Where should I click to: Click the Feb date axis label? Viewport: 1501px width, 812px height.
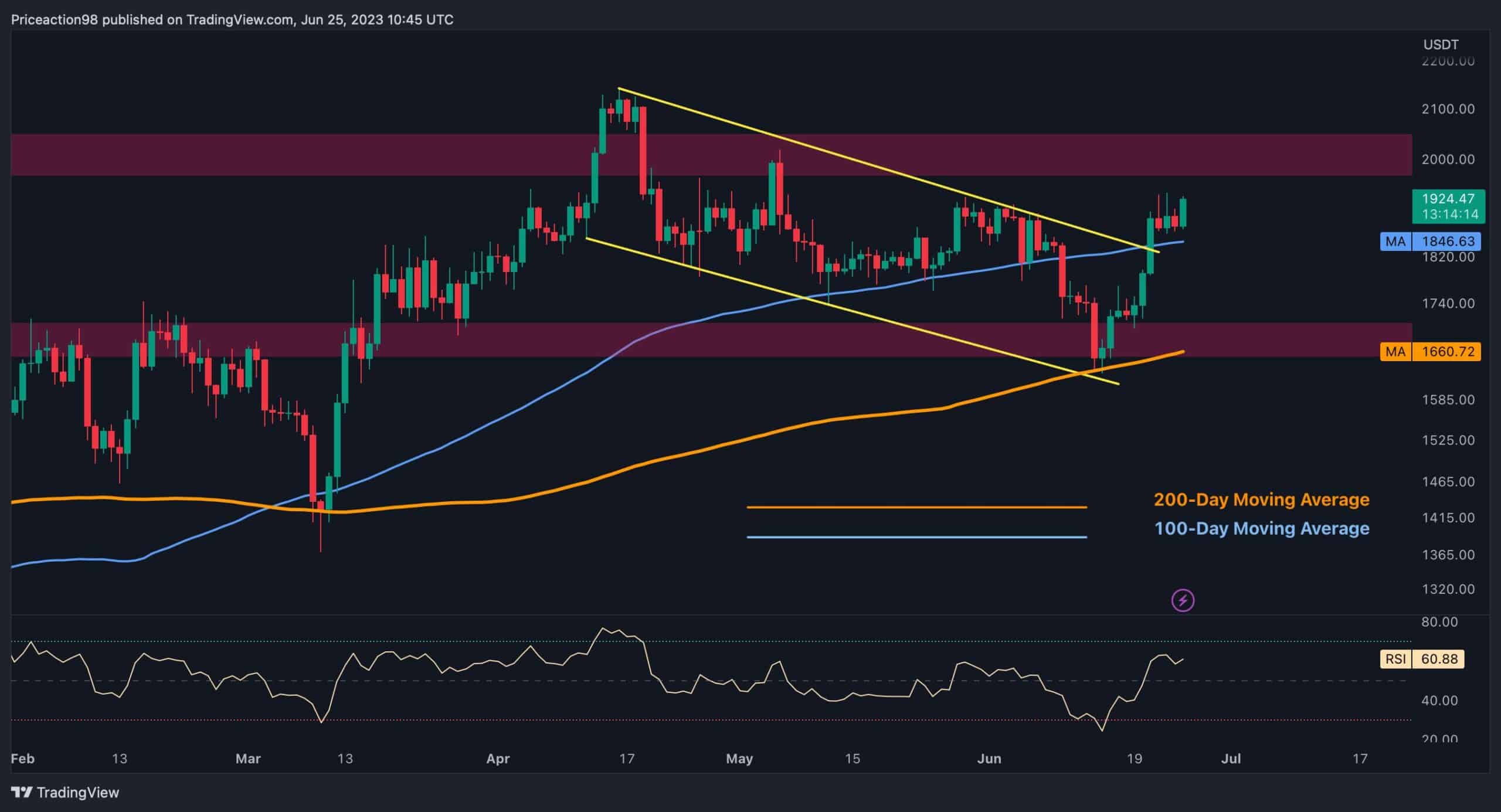click(23, 759)
